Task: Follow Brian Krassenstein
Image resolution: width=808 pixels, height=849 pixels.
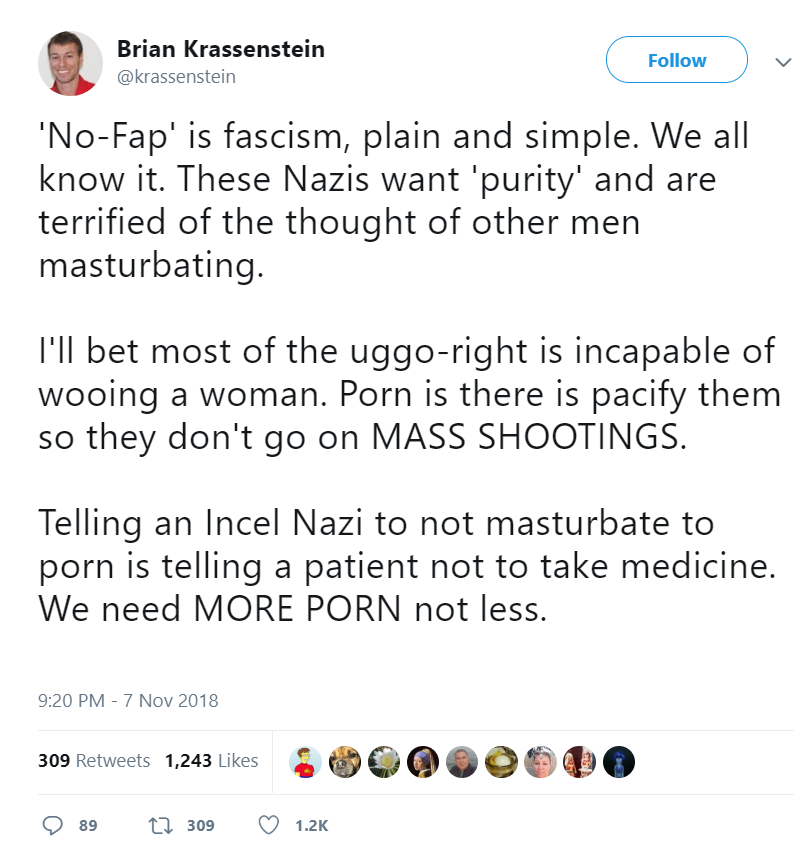Action: coord(676,60)
